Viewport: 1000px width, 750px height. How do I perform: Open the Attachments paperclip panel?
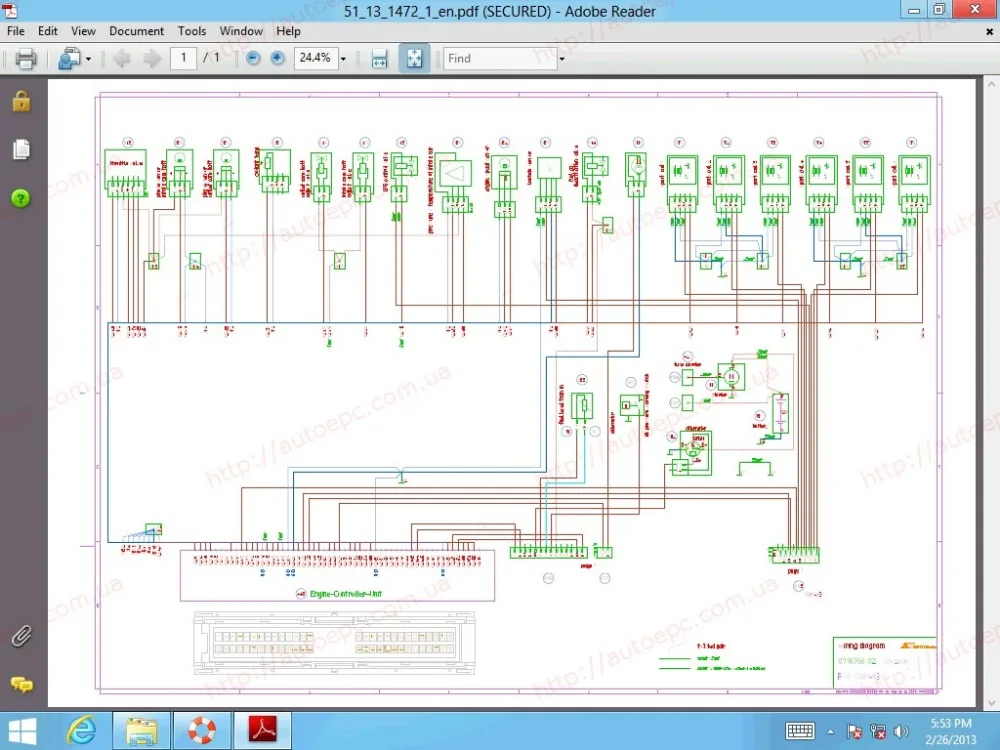pos(21,635)
